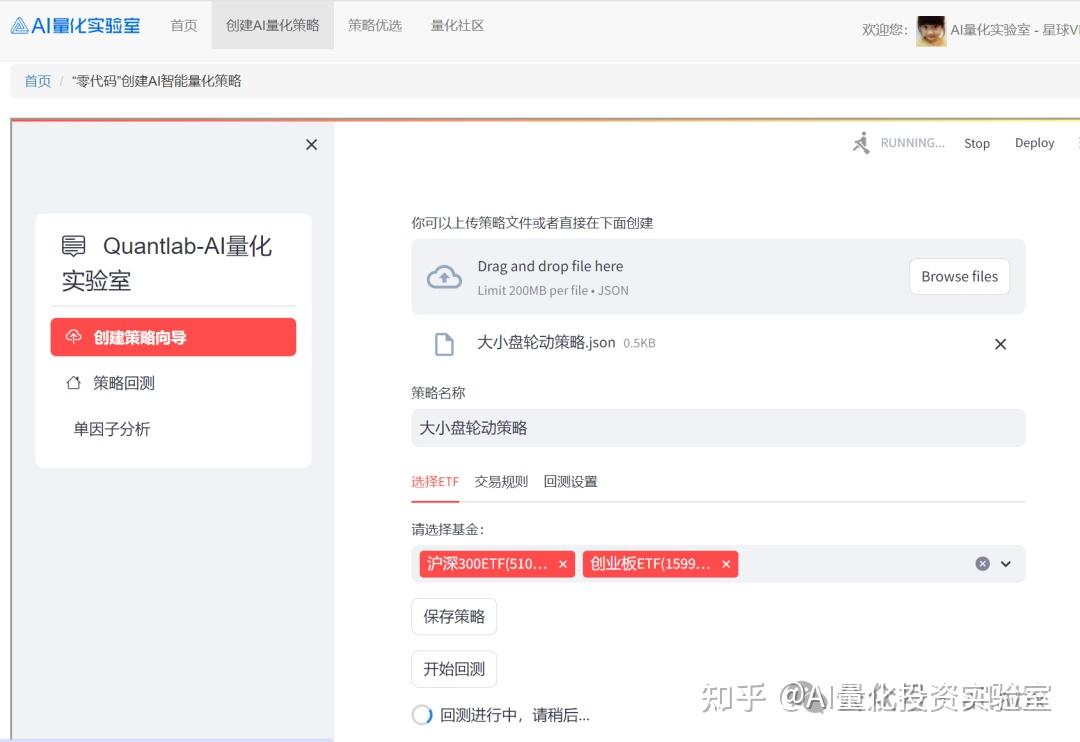Click the Quantlab panel book icon
Screen dimensions: 1080x742
(x=74, y=246)
